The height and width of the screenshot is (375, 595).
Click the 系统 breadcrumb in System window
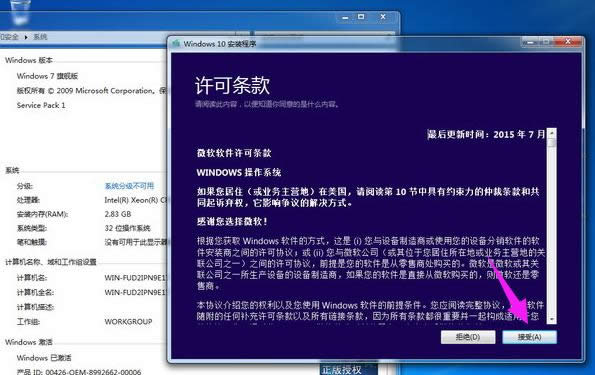(x=40, y=37)
